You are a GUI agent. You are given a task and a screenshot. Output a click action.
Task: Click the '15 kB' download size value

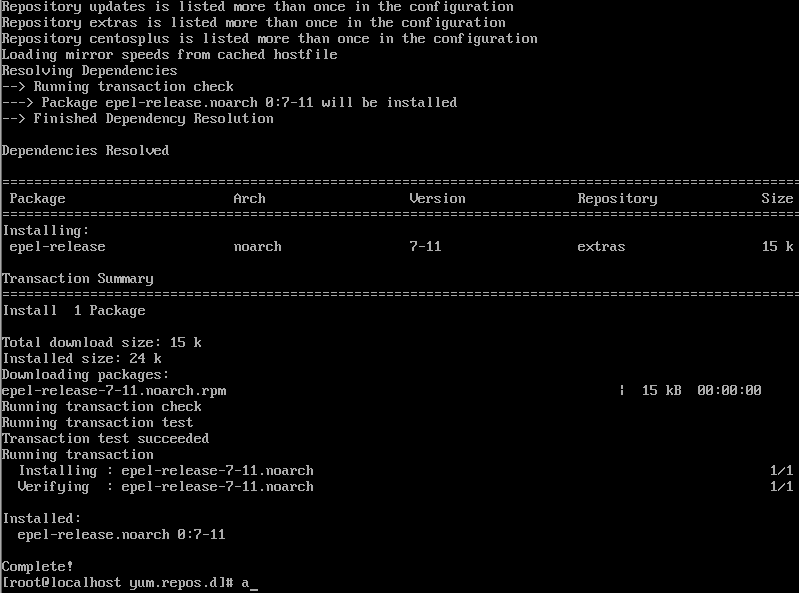coord(661,391)
